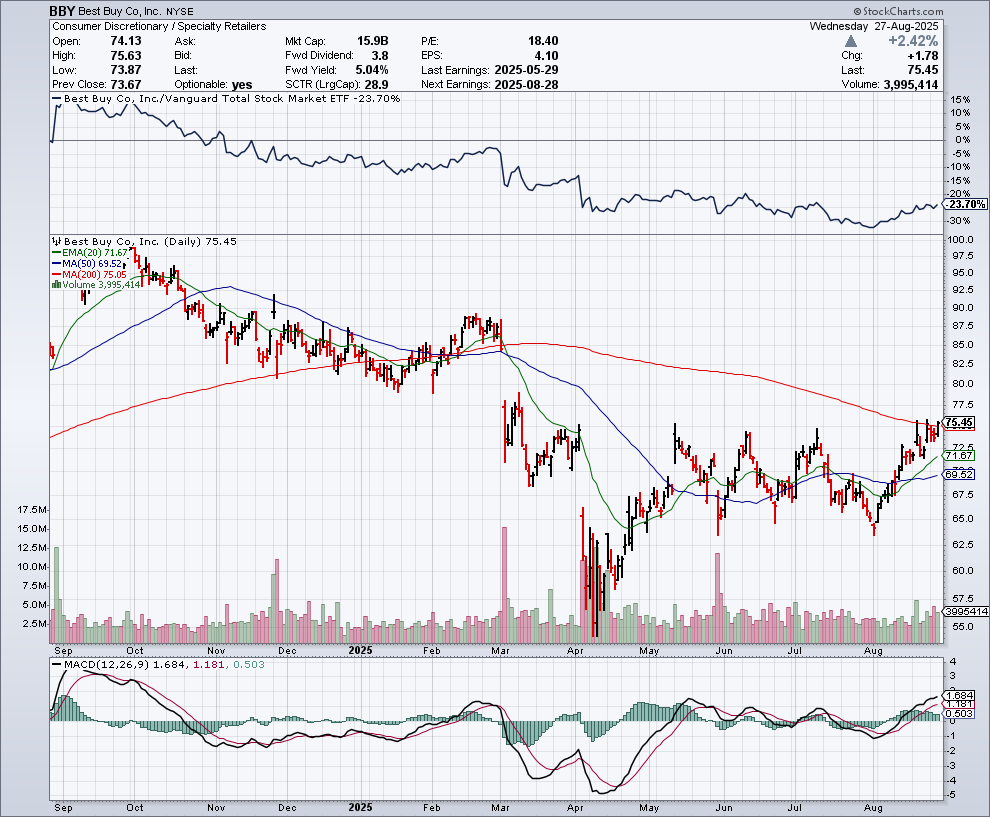Click the 0.503 histogram axis tag
The height and width of the screenshot is (817, 990).
pos(960,713)
